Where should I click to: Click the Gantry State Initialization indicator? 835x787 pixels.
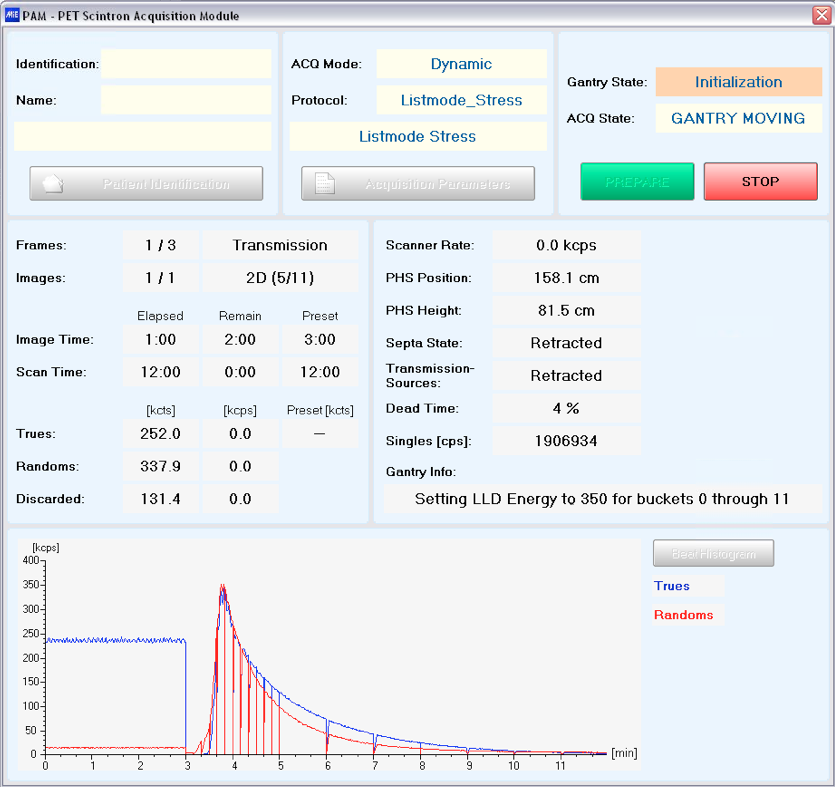click(738, 82)
